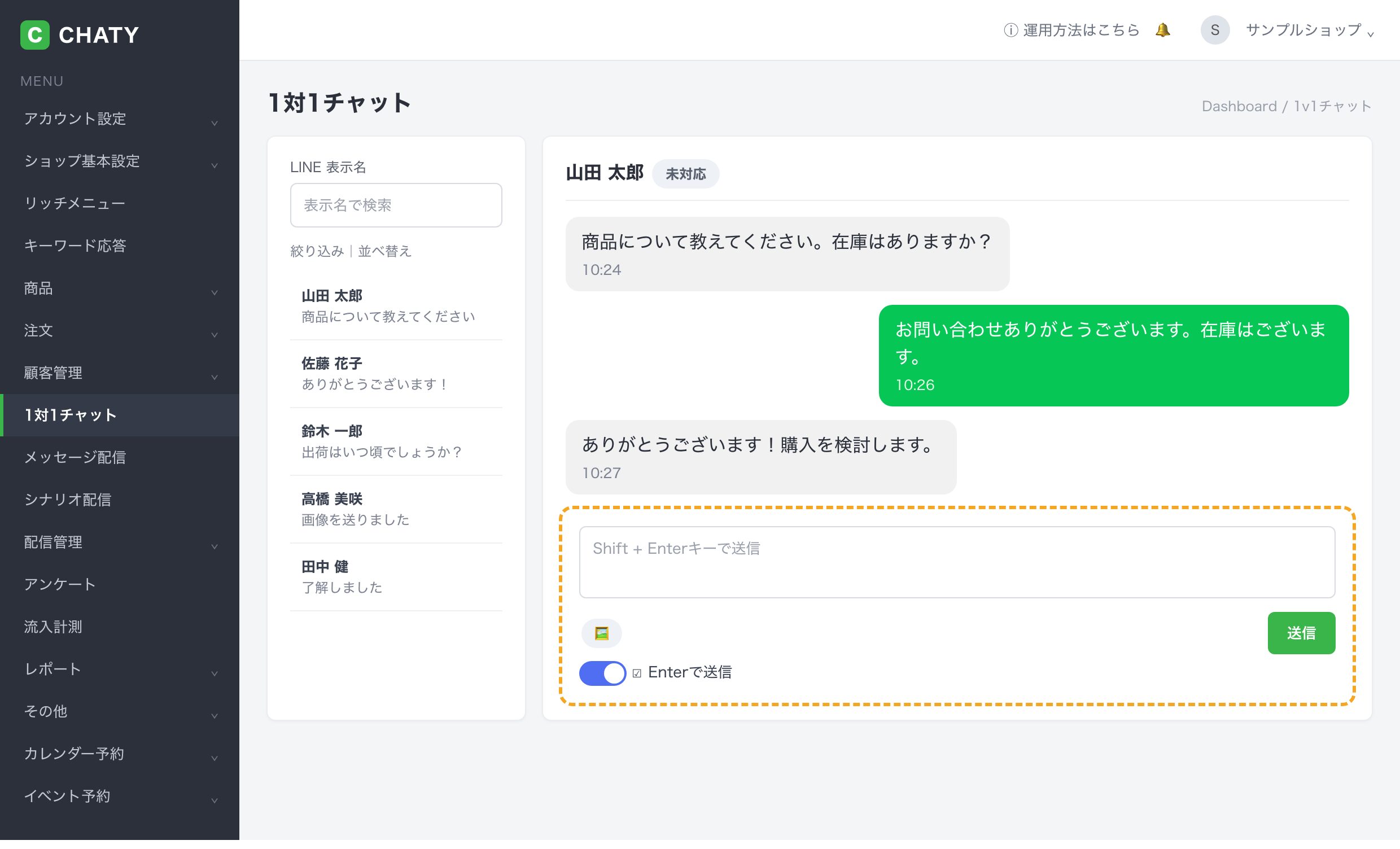Open chat with 田中 健
Screen dimensions: 1400x849
[396, 577]
